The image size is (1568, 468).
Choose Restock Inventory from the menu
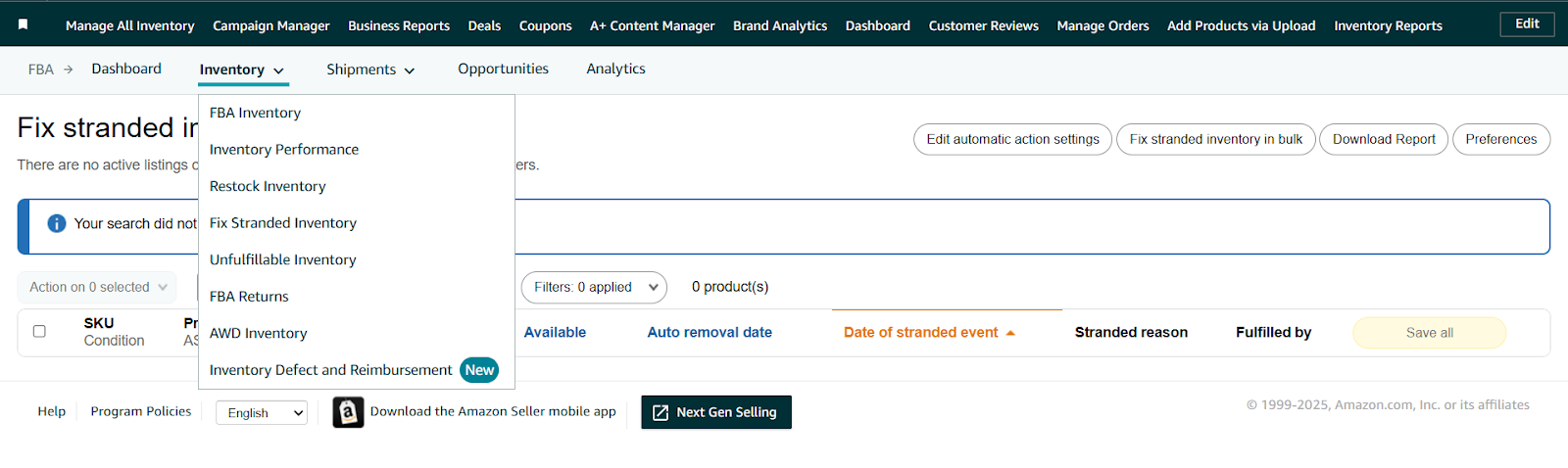(268, 186)
